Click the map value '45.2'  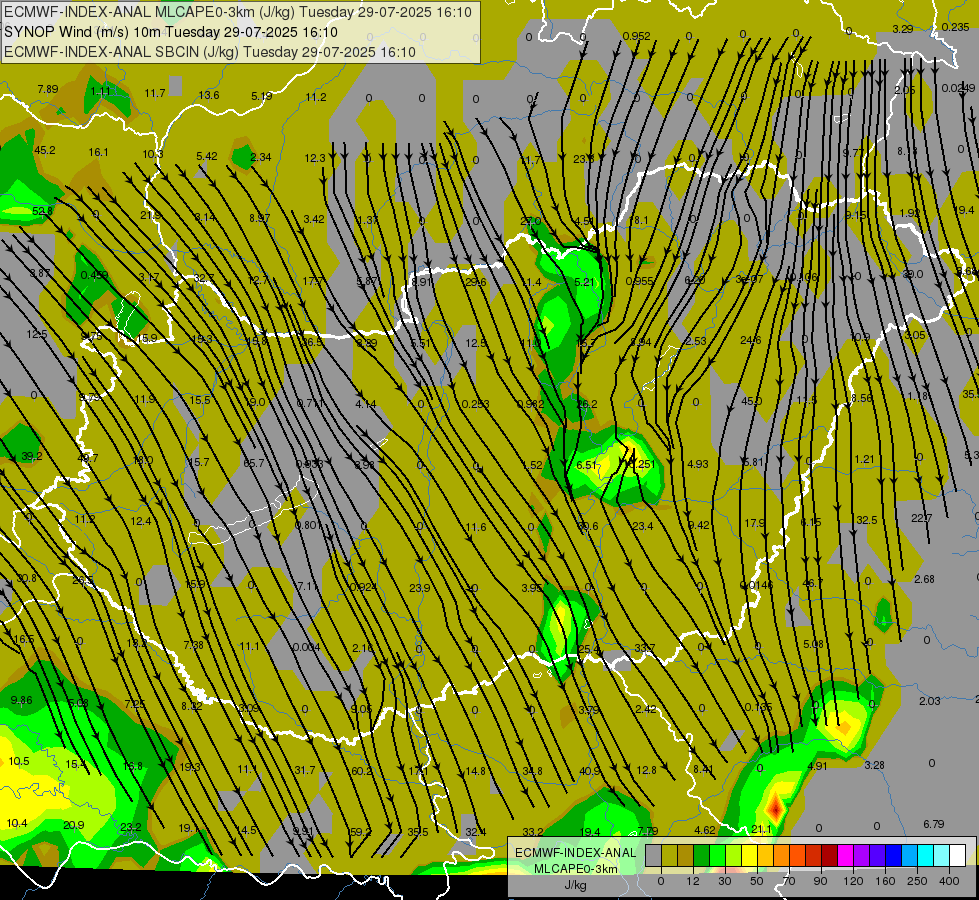click(x=45, y=151)
